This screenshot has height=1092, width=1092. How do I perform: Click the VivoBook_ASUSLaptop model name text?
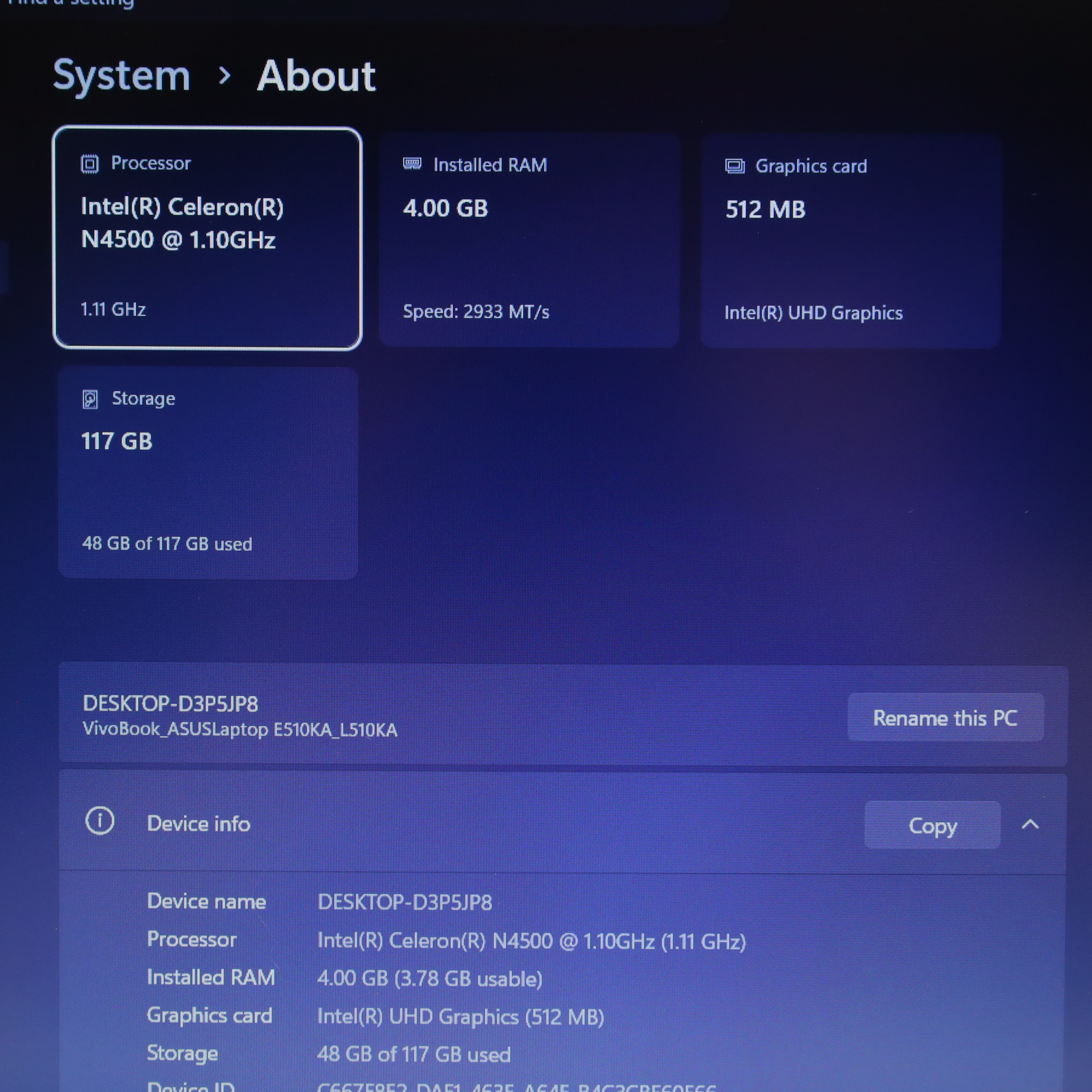[x=240, y=730]
